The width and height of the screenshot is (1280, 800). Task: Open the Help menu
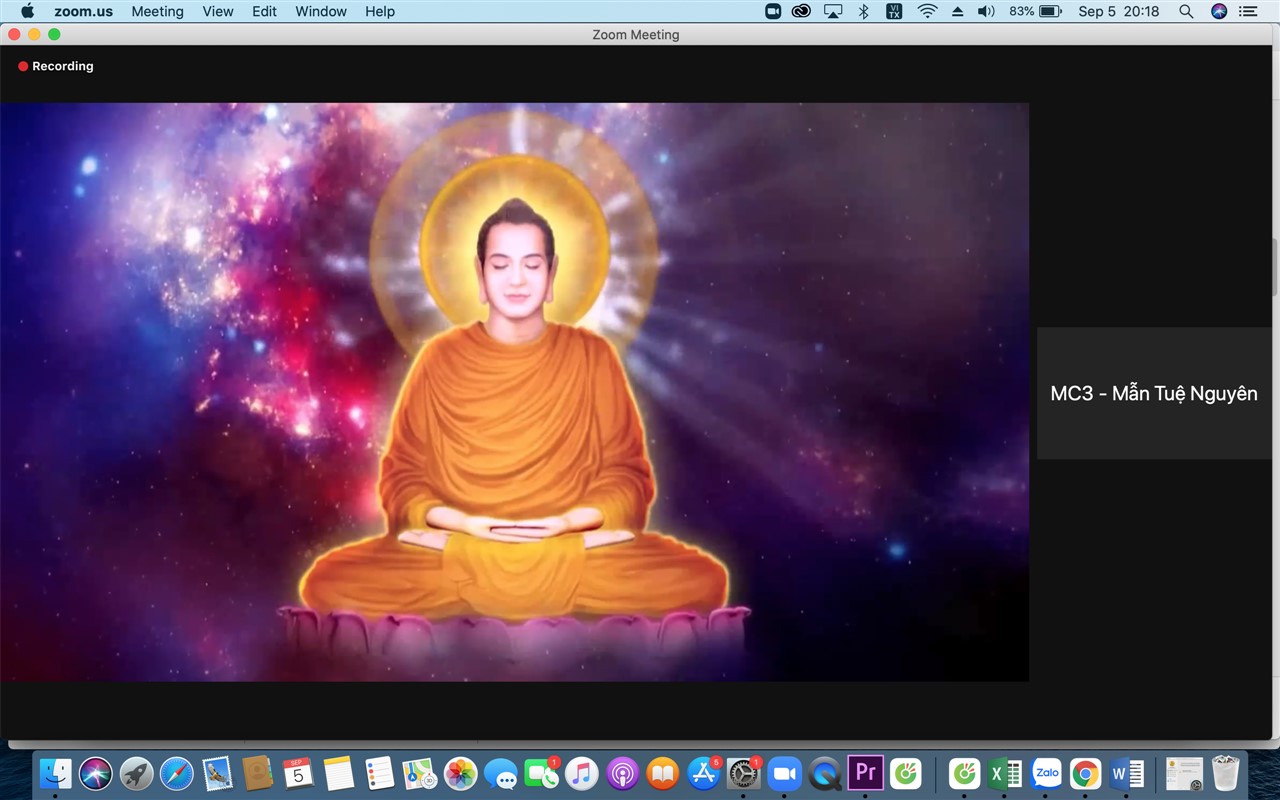pos(380,11)
